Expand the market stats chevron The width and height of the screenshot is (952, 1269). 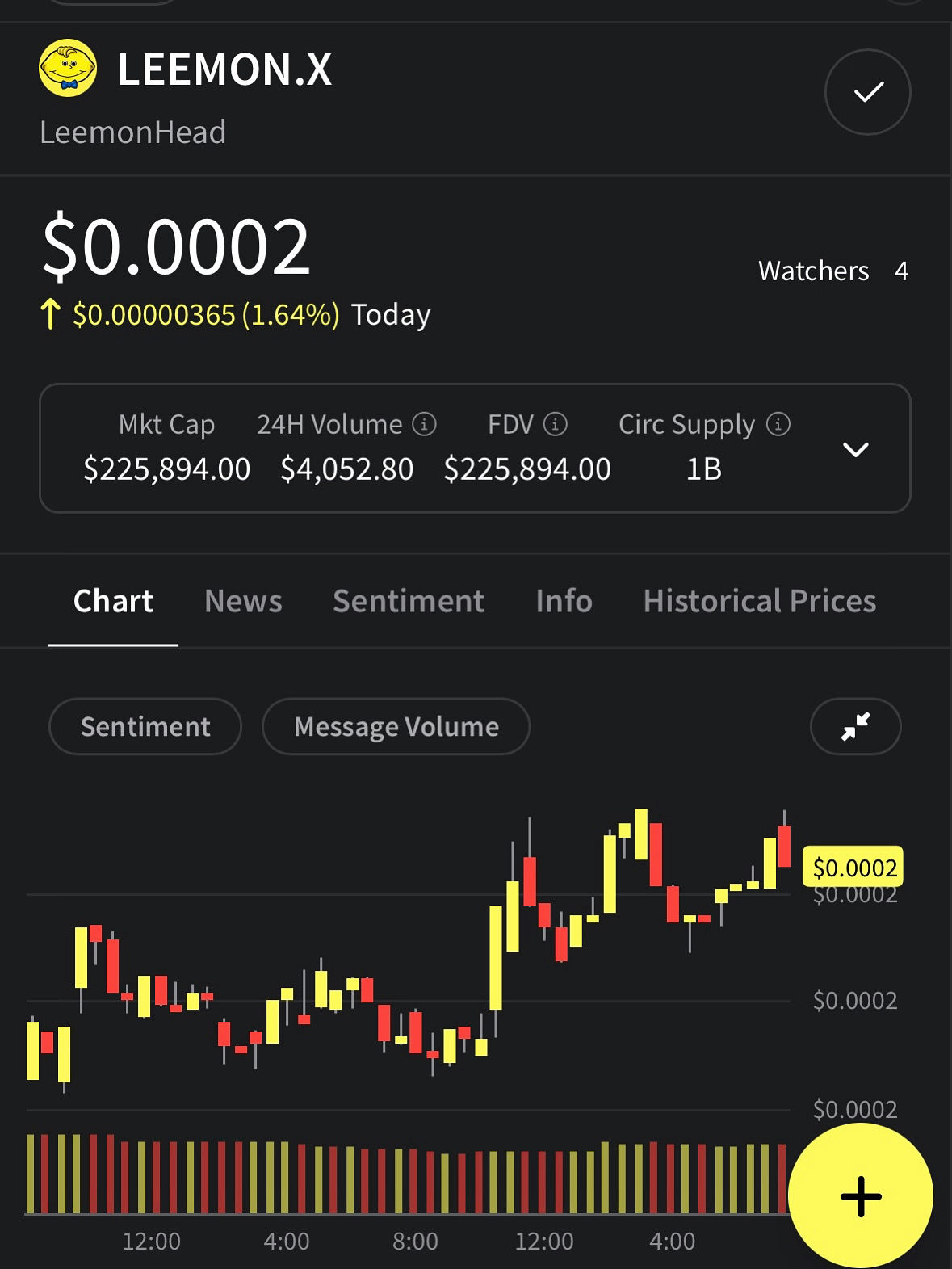pos(855,449)
